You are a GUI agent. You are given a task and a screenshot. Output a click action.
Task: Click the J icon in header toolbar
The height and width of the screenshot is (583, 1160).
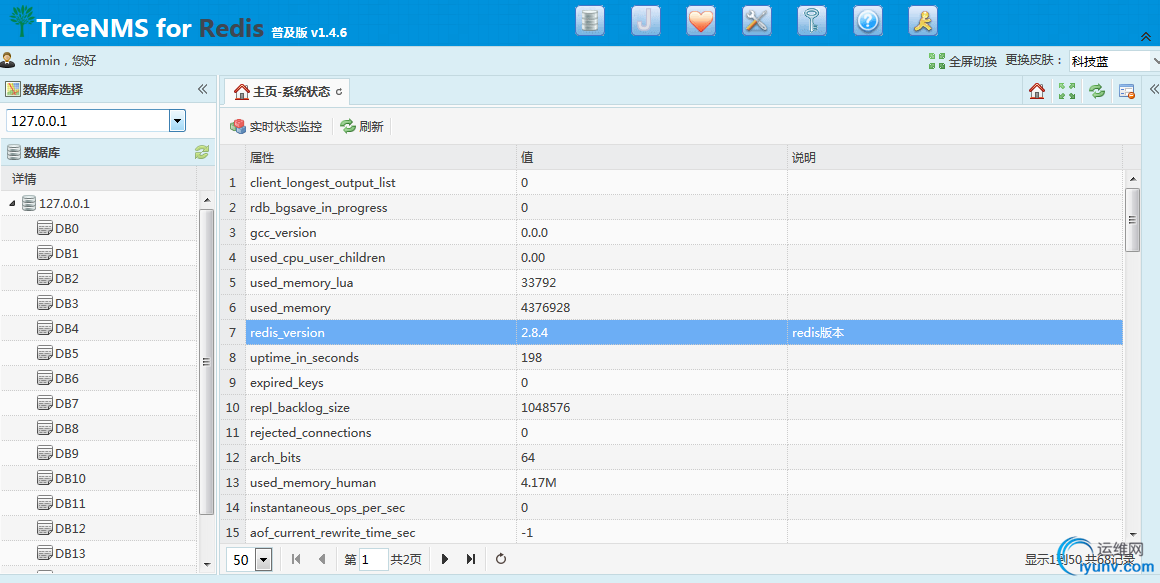[645, 21]
